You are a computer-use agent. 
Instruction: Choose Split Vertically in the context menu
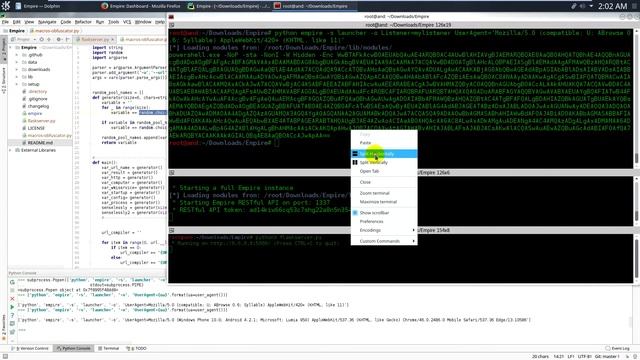[384, 162]
